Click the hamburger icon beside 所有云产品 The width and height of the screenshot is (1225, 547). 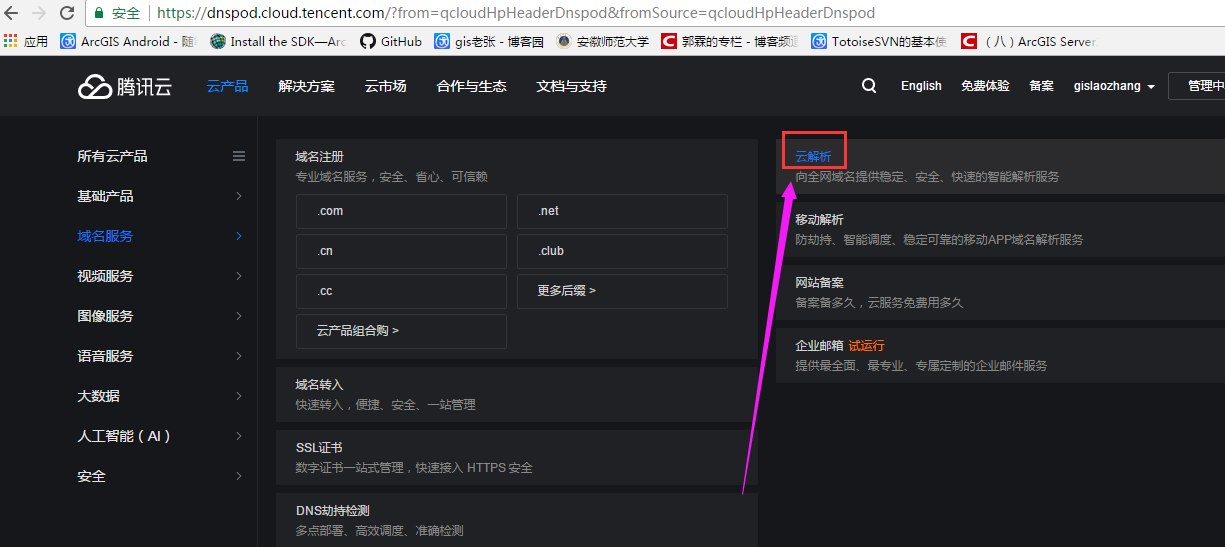(239, 156)
